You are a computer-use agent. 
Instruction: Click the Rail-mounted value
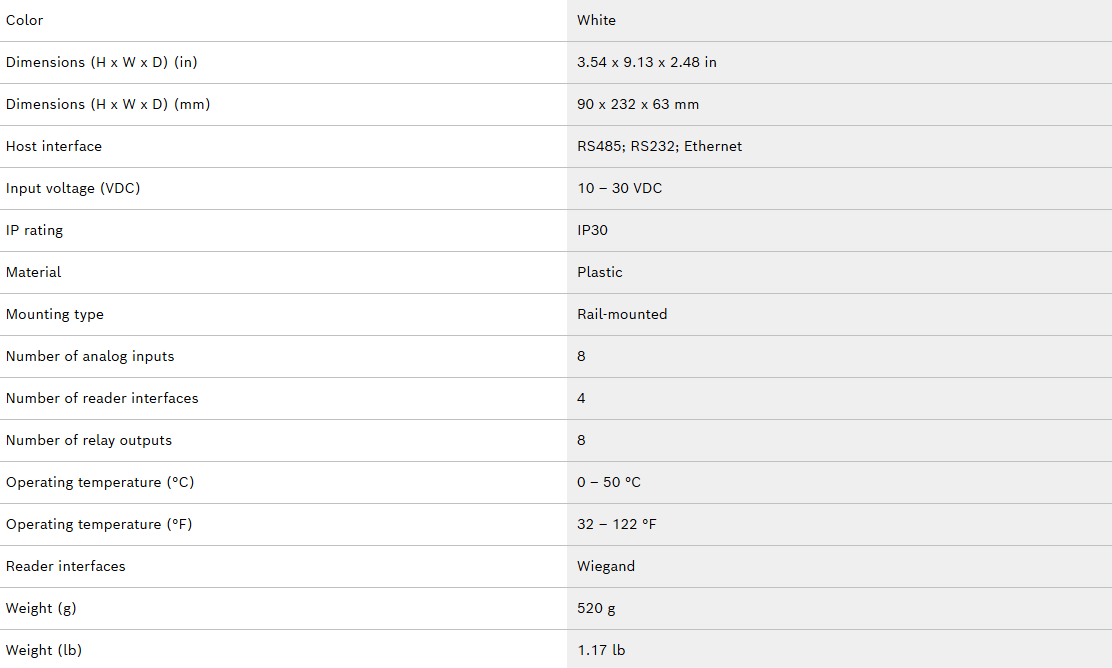(x=621, y=314)
